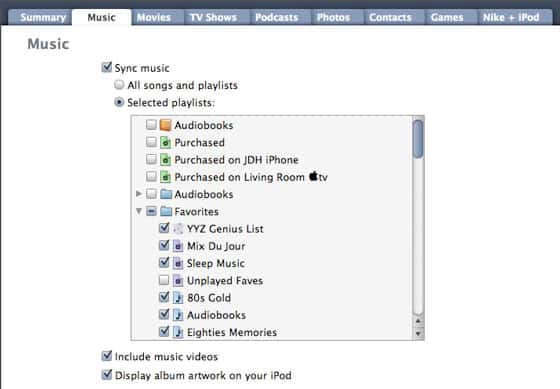Click the YYZ Genius List genius icon
Image resolution: width=560 pixels, height=389 pixels.
[x=178, y=229]
